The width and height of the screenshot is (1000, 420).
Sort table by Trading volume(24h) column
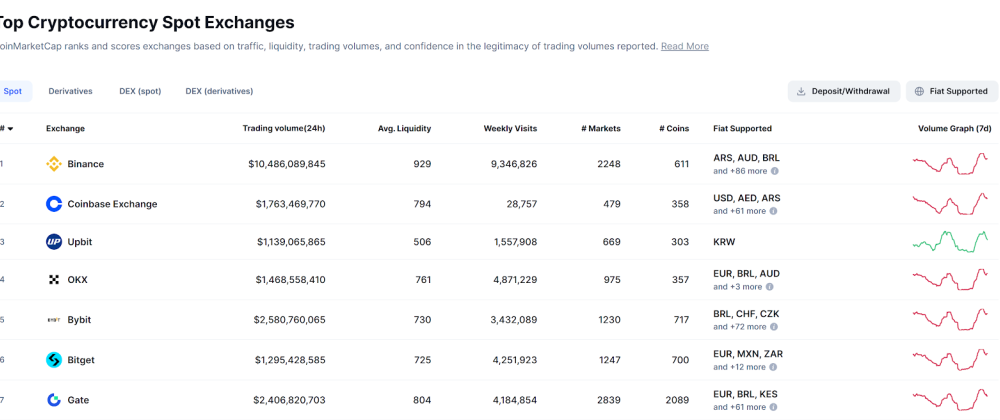click(283, 128)
